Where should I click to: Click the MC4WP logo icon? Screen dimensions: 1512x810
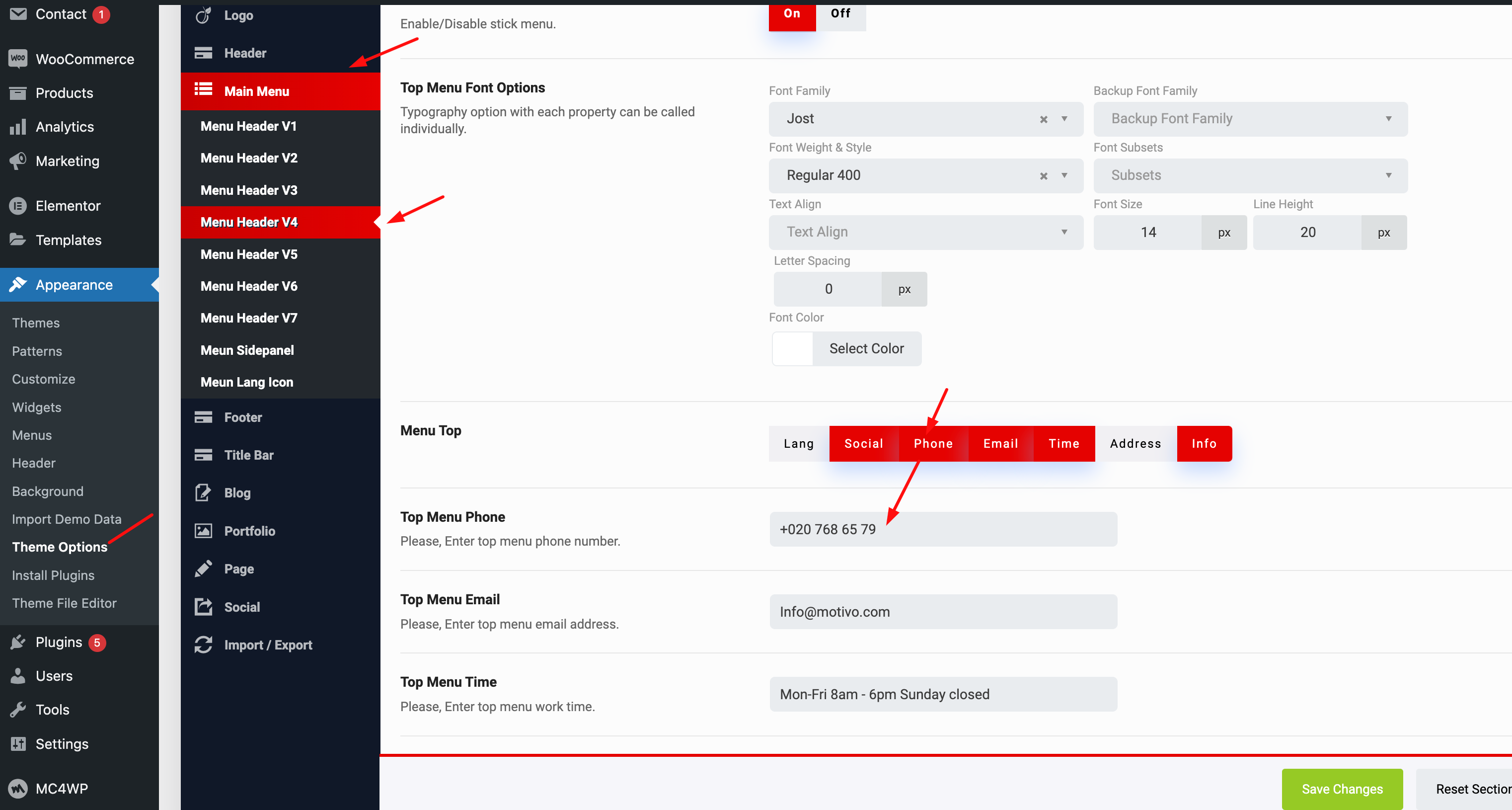tap(18, 788)
